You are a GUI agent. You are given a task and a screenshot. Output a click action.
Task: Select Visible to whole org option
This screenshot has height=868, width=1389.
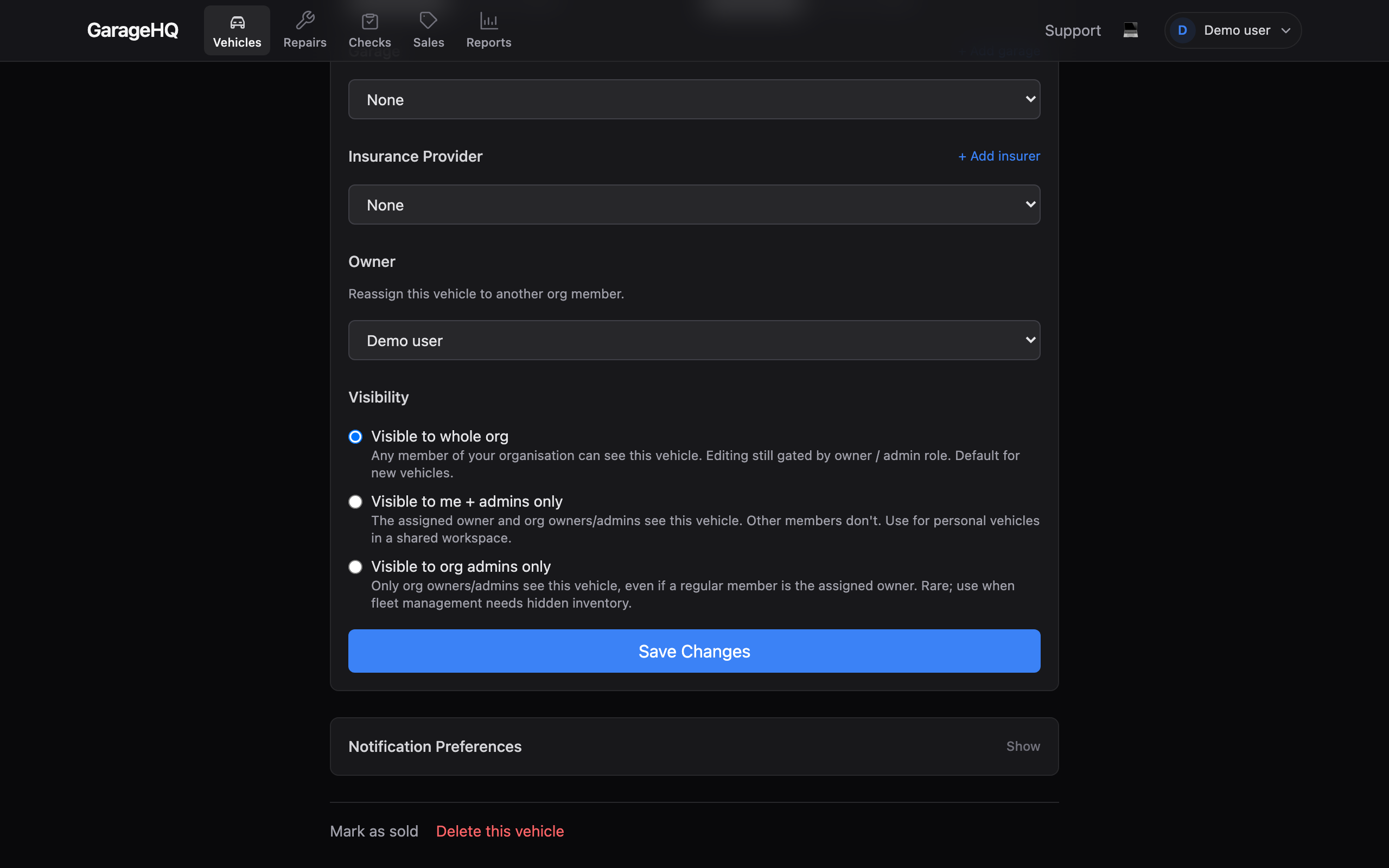coord(355,437)
